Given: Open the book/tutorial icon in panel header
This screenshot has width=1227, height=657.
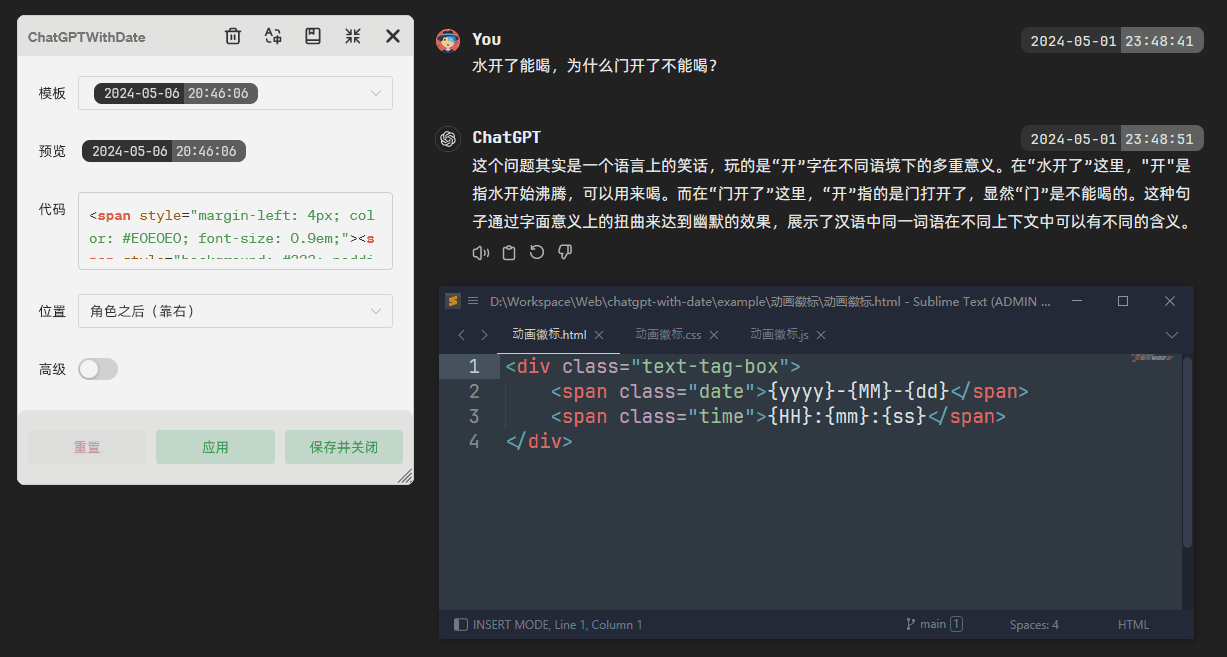Looking at the screenshot, I should 313,36.
